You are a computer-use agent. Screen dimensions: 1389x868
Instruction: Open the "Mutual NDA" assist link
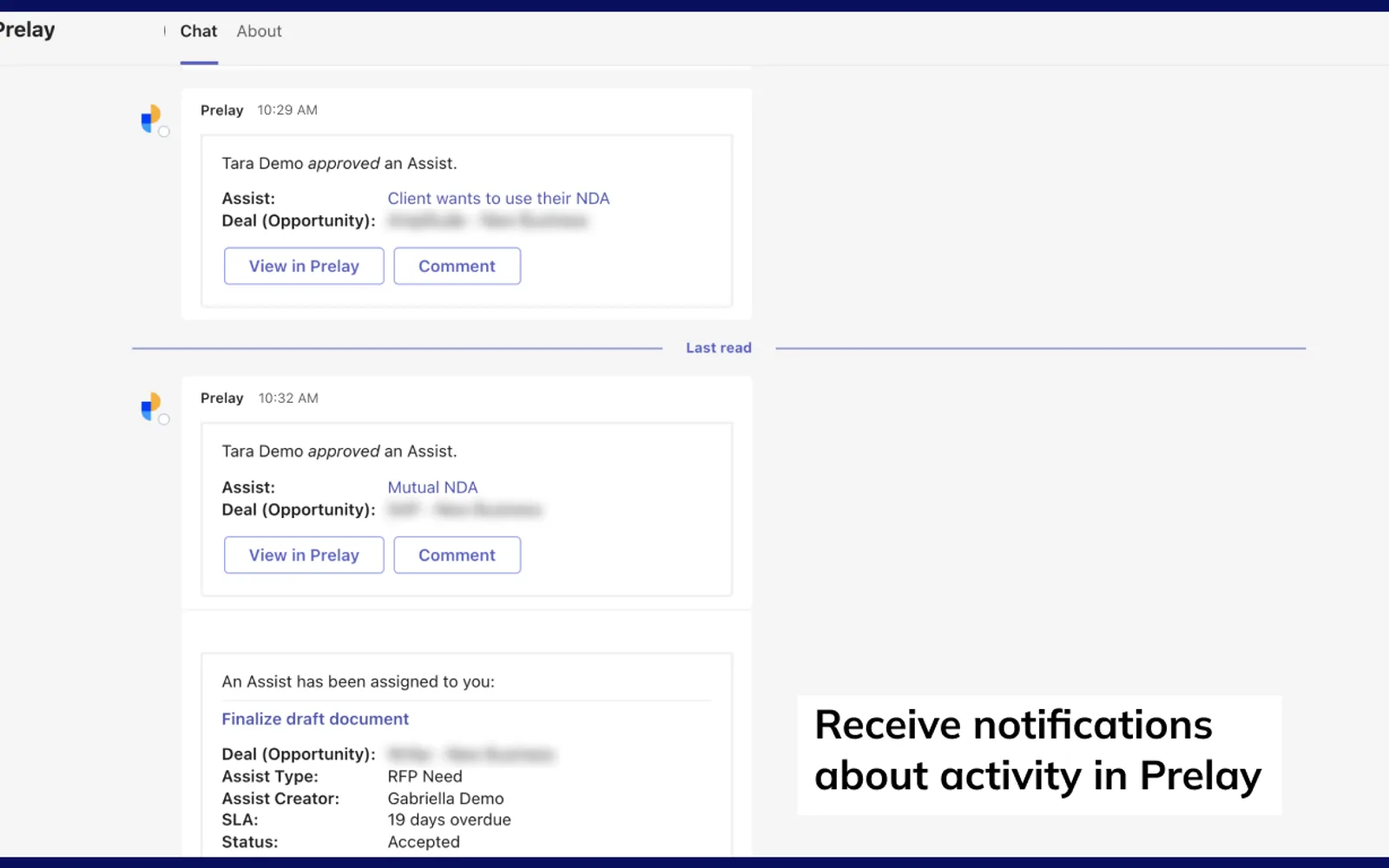click(432, 487)
